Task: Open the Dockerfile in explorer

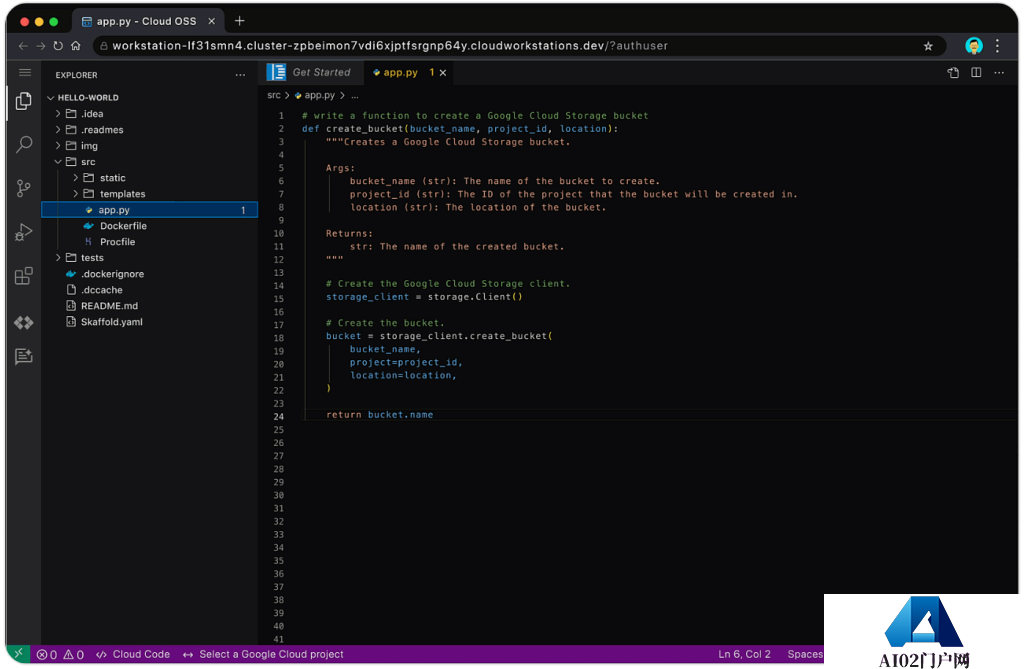Action: coord(123,226)
